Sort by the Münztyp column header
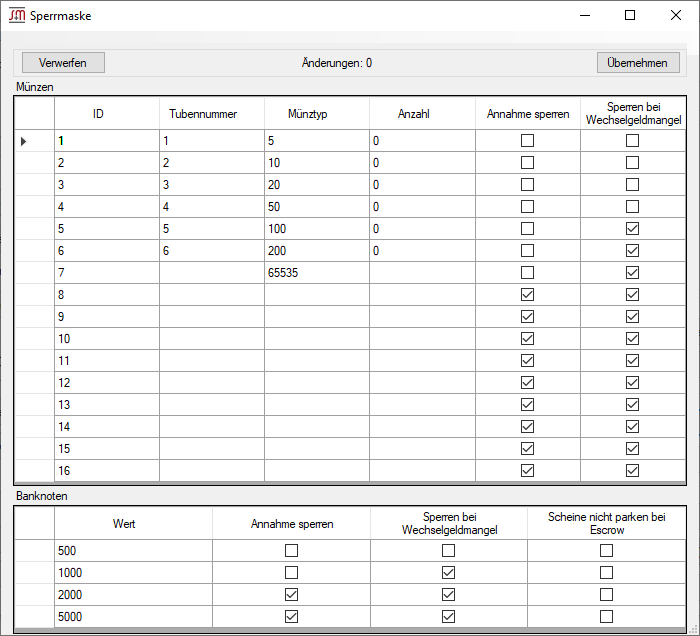Image resolution: width=700 pixels, height=636 pixels. (x=316, y=114)
